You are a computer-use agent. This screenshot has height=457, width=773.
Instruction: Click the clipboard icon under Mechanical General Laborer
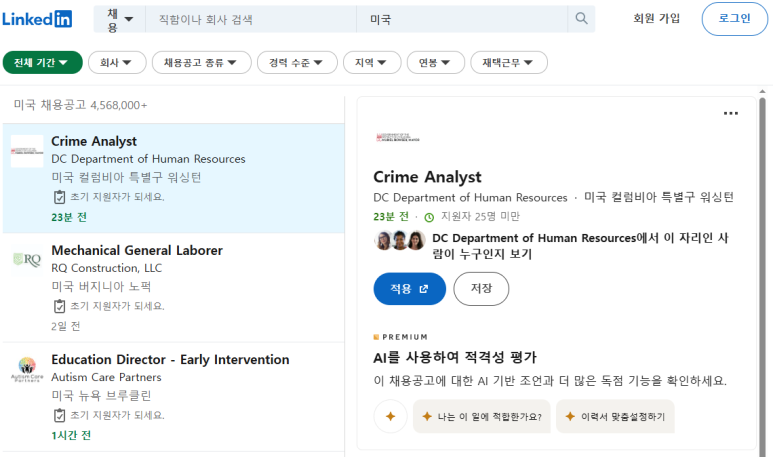[59, 306]
